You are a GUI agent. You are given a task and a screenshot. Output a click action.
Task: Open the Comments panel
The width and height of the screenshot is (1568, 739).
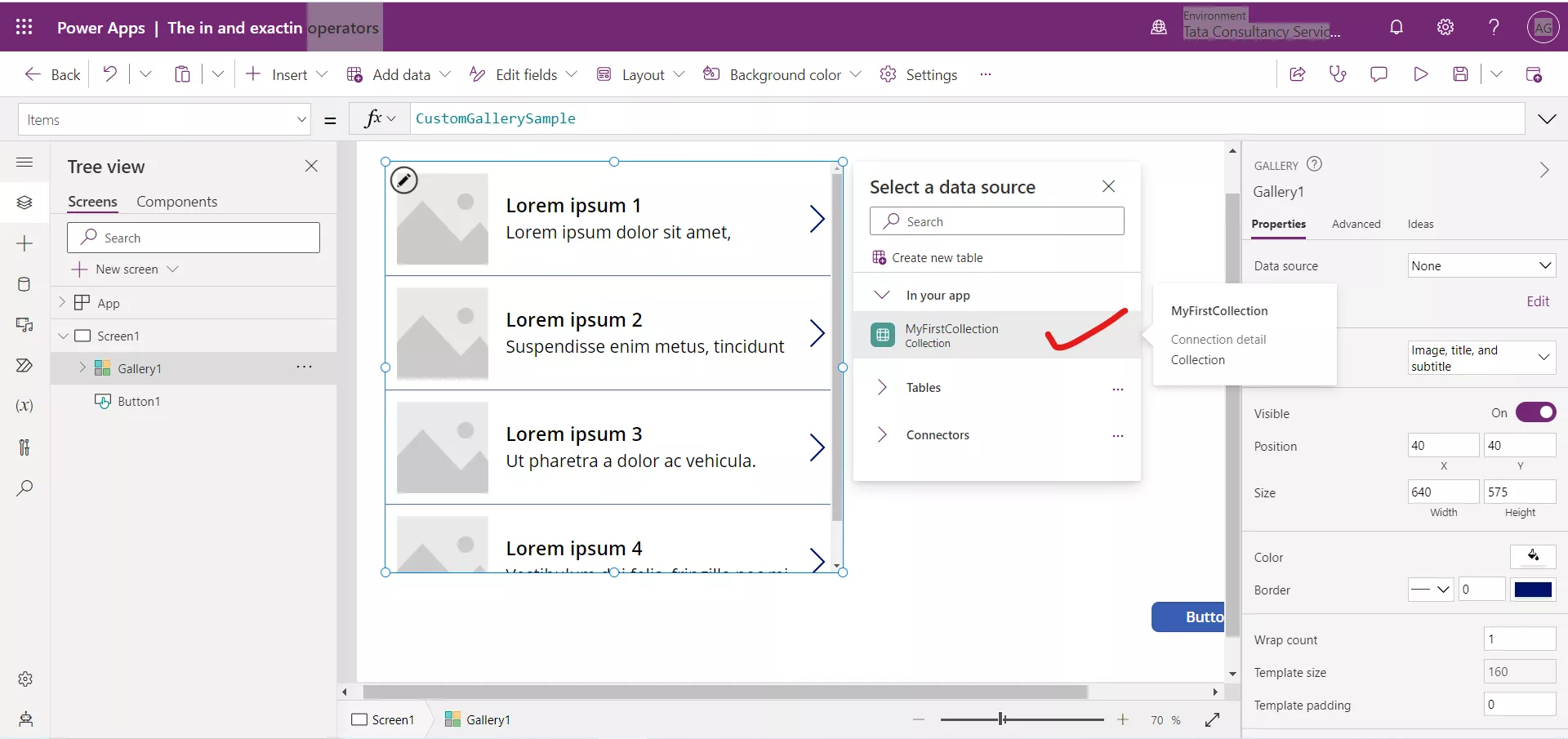coord(1379,73)
